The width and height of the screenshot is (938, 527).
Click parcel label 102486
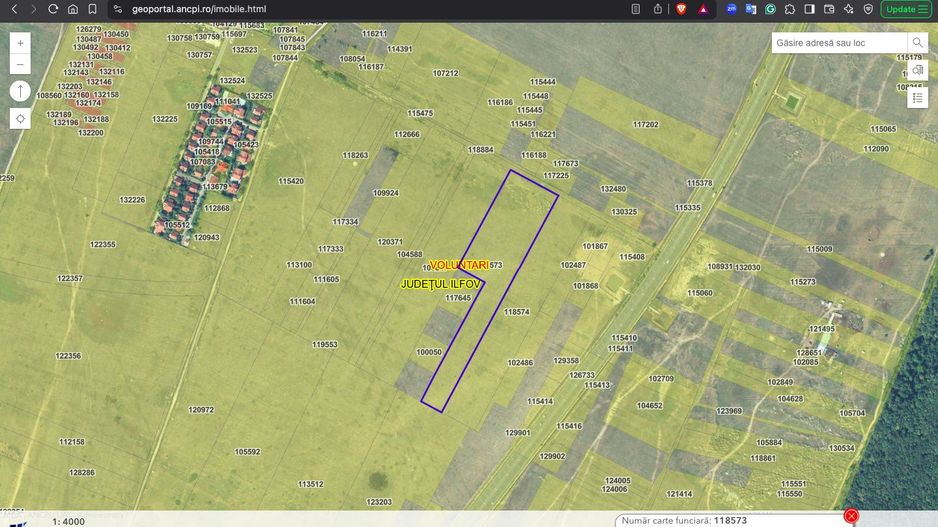(x=520, y=362)
